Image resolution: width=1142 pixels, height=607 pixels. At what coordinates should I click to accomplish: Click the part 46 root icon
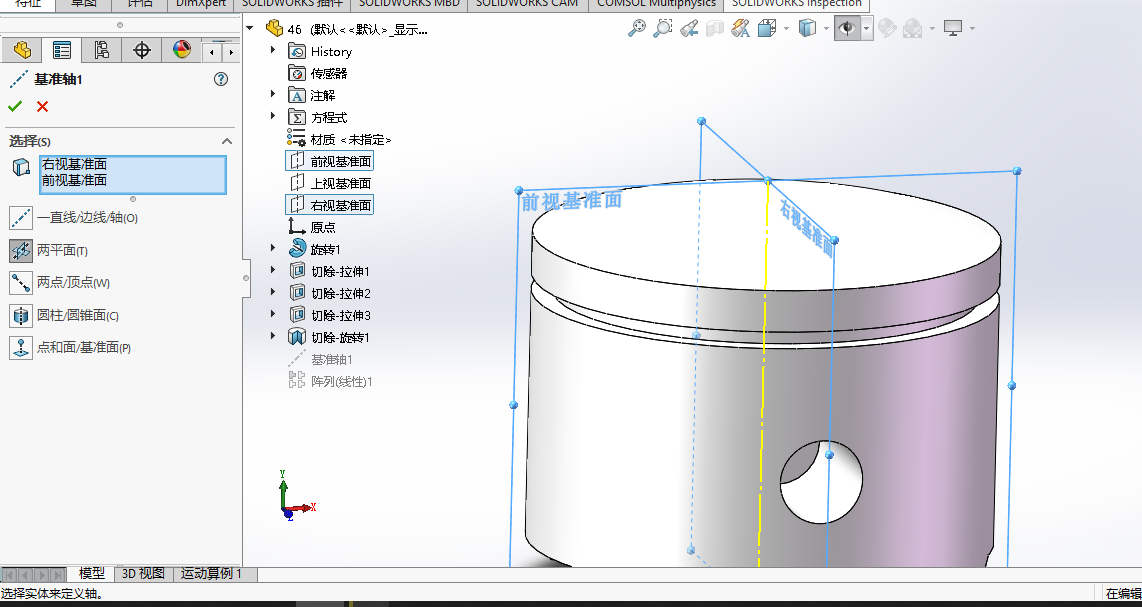click(274, 29)
